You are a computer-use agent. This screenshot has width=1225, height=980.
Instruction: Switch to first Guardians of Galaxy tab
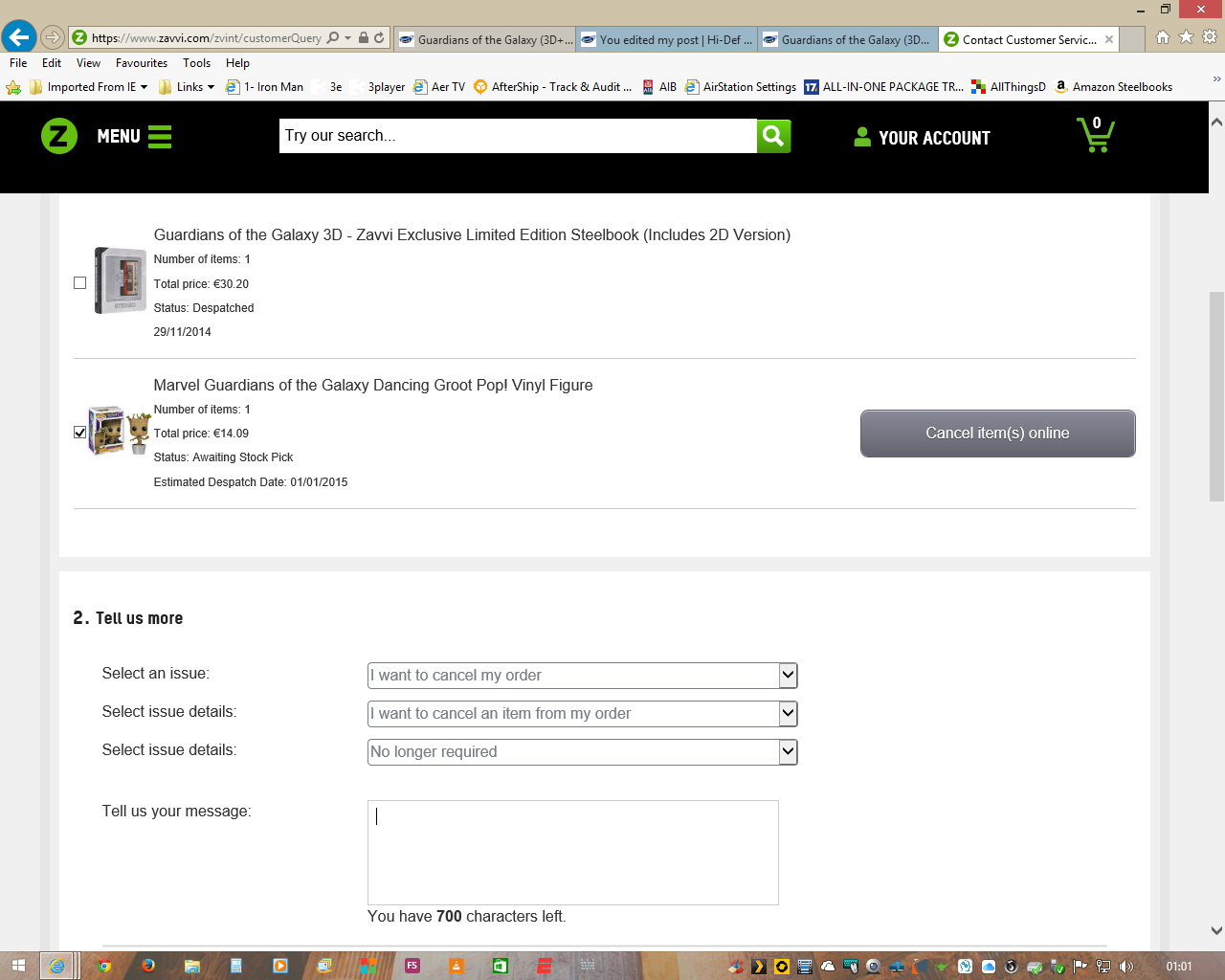(x=485, y=39)
